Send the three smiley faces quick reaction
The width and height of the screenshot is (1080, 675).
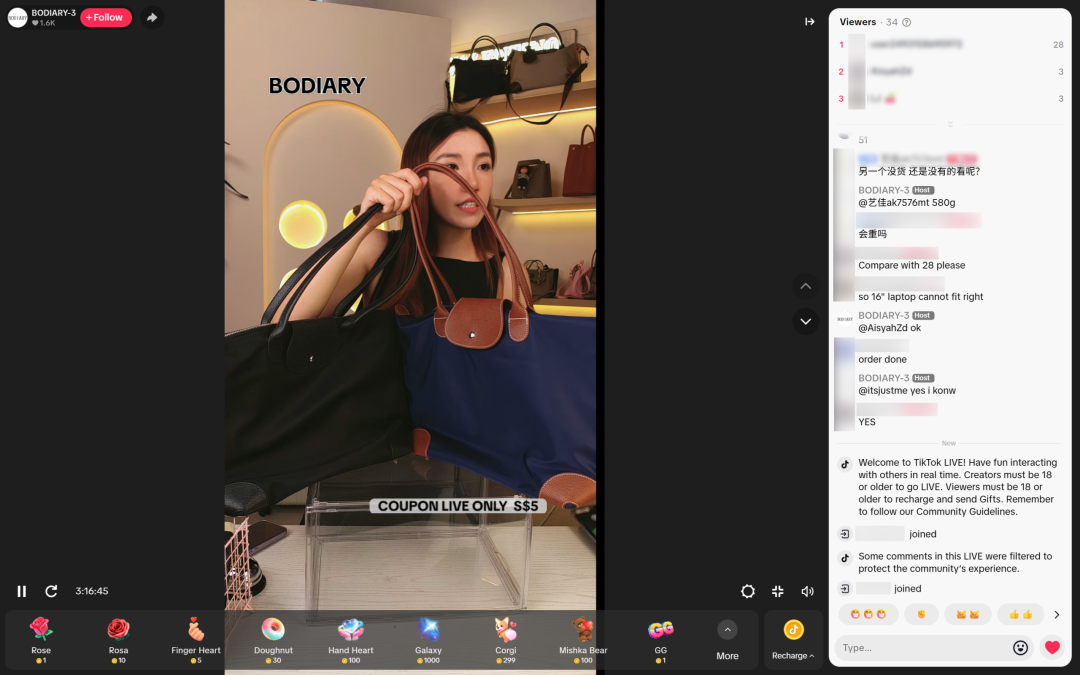(868, 614)
